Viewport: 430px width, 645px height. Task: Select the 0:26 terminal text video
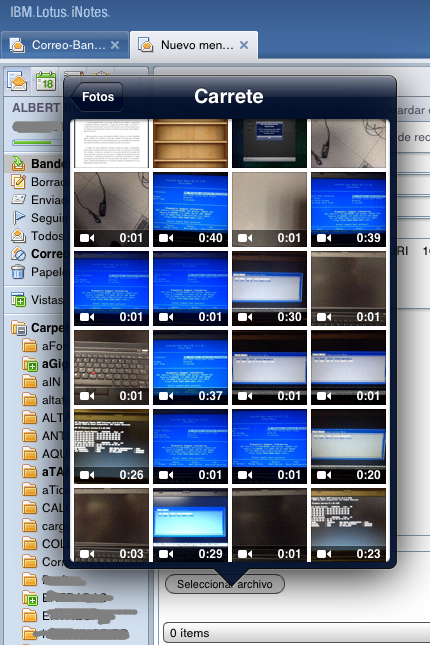(x=111, y=446)
